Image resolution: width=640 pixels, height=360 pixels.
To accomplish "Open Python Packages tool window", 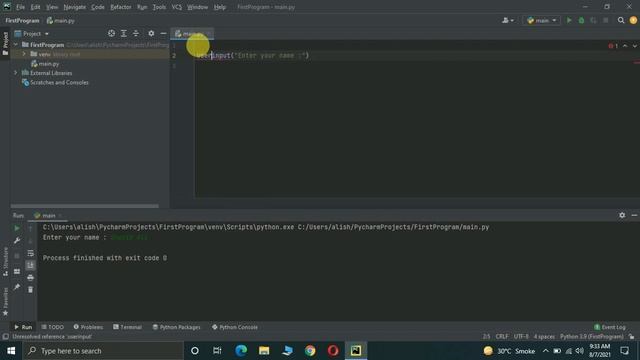I will click(176, 327).
